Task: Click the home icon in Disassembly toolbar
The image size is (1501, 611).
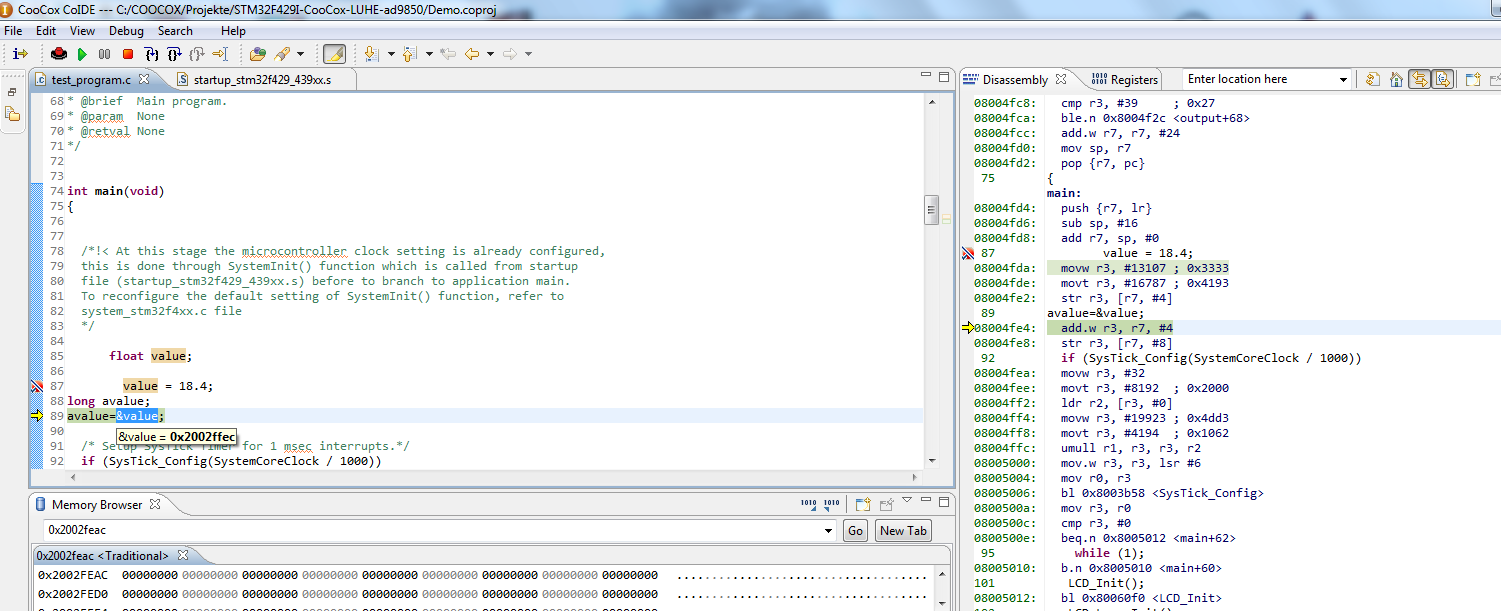Action: (x=1396, y=80)
